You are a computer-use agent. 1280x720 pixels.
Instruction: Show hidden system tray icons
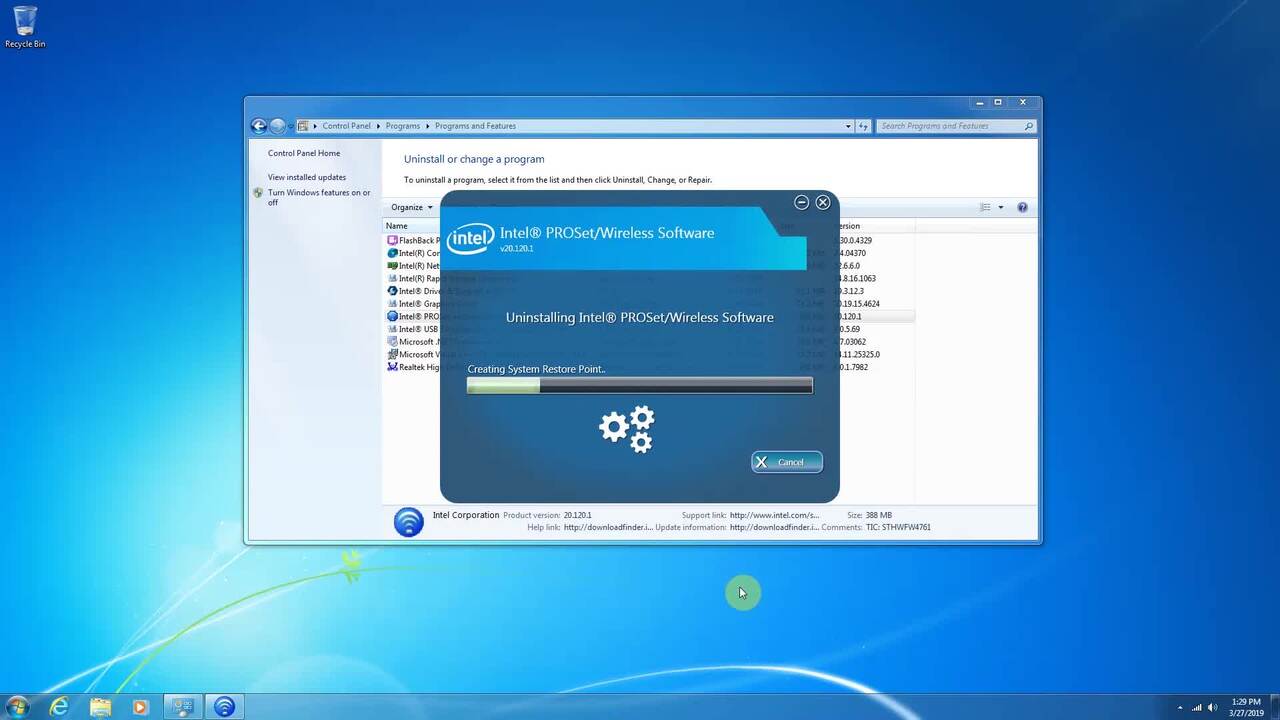(x=1179, y=707)
